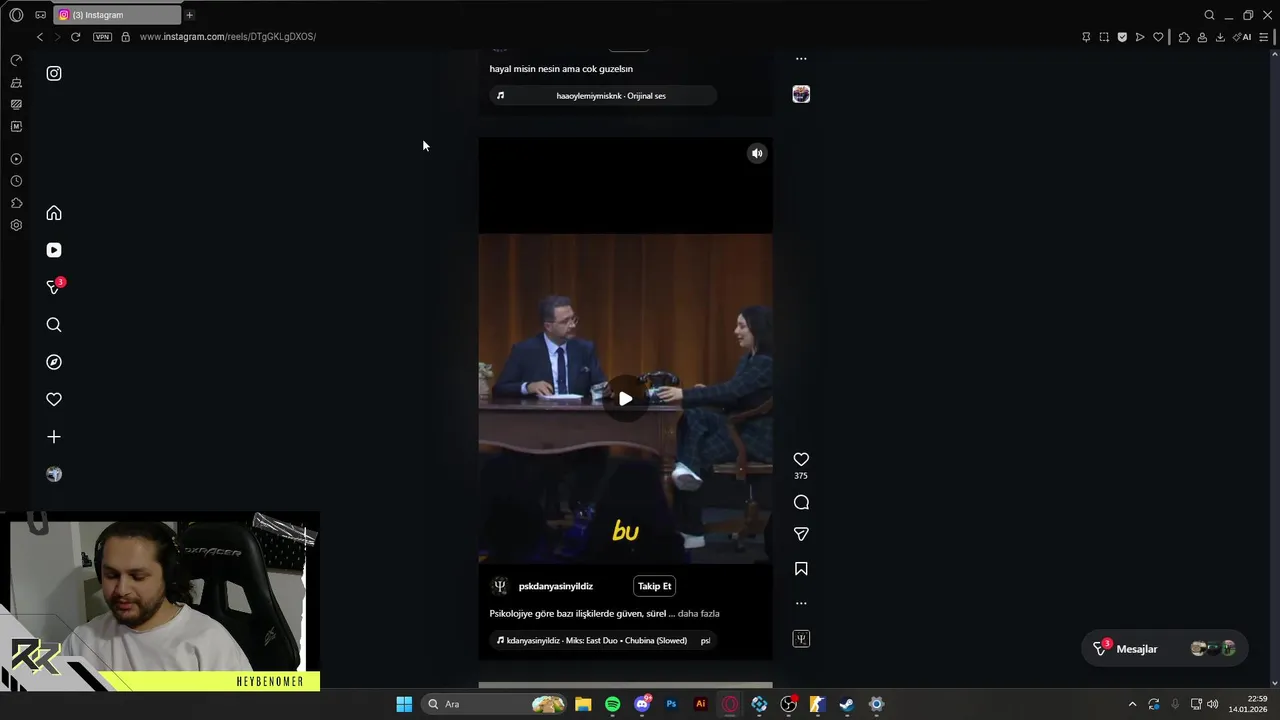Play the paused reel video
Screen dimensions: 1280x720
[625, 398]
